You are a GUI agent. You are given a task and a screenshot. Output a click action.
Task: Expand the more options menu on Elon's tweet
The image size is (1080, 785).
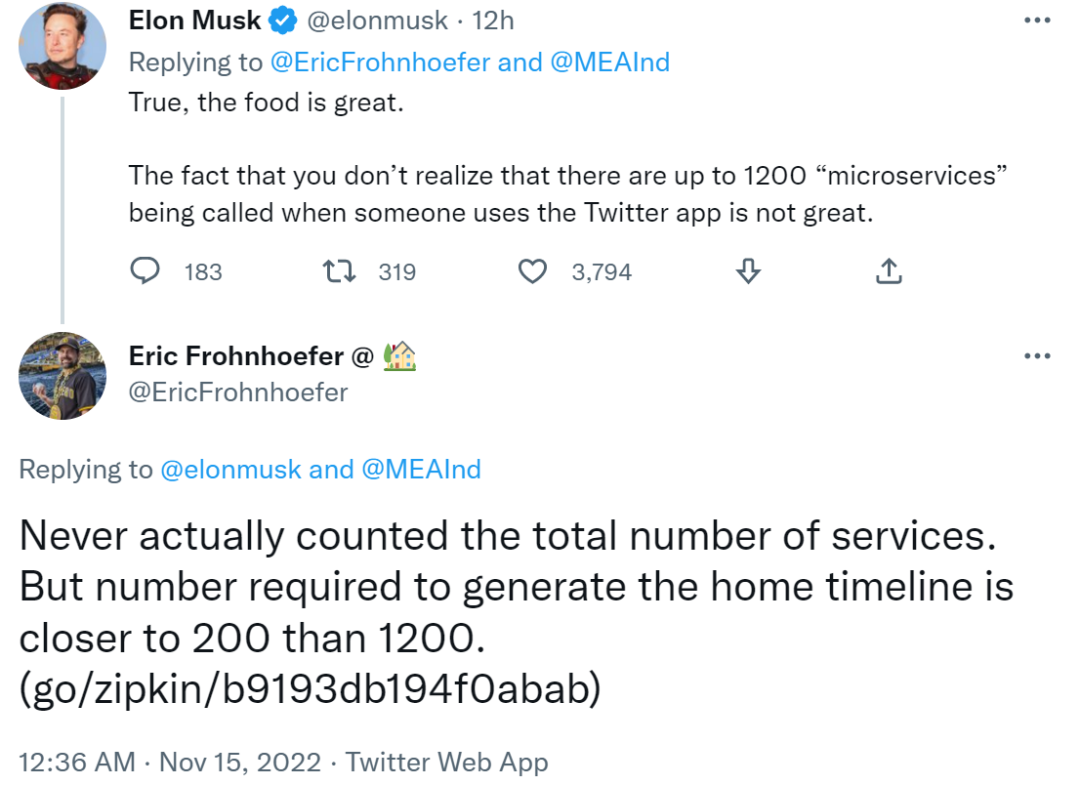[x=1038, y=20]
